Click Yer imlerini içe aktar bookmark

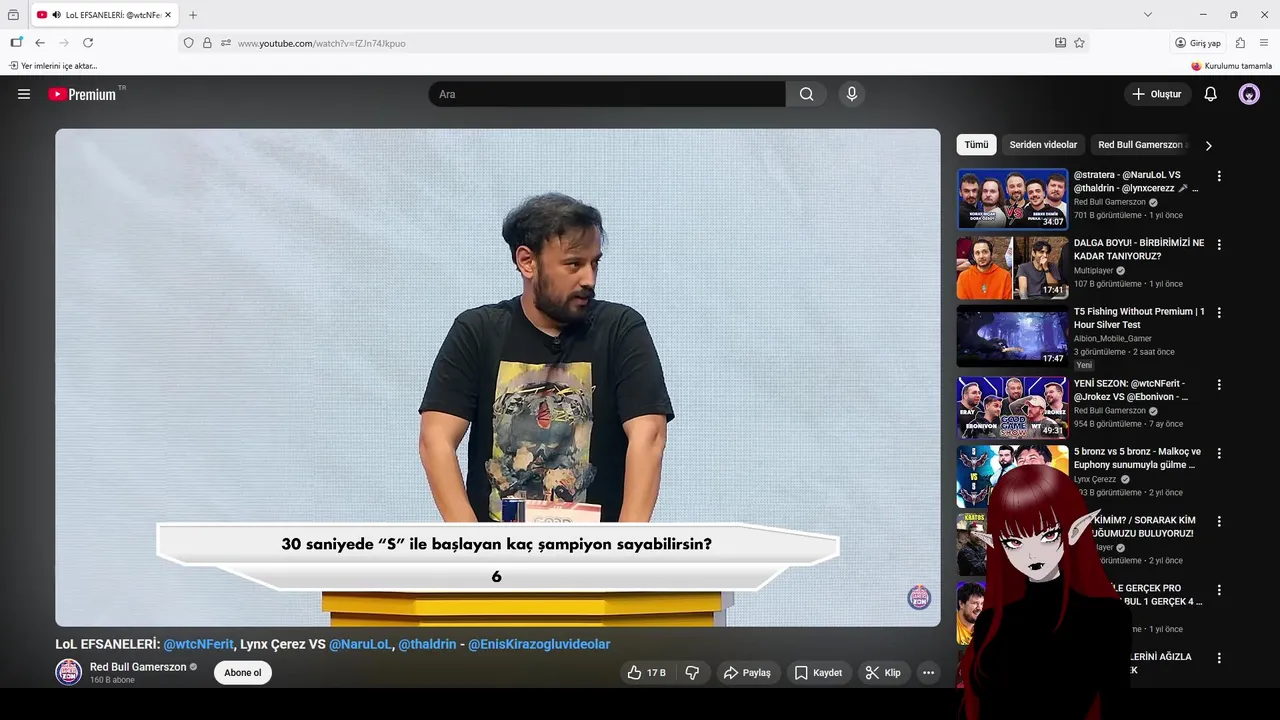click(53, 66)
